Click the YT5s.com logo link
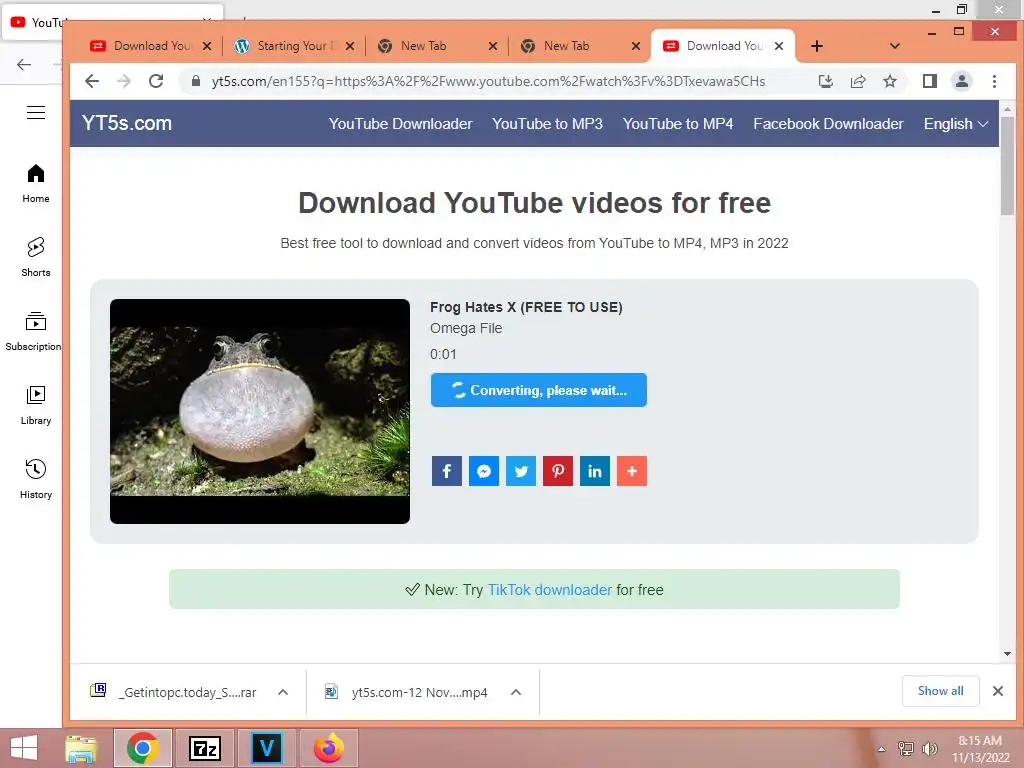Viewport: 1024px width, 768px height. pyautogui.click(x=127, y=123)
